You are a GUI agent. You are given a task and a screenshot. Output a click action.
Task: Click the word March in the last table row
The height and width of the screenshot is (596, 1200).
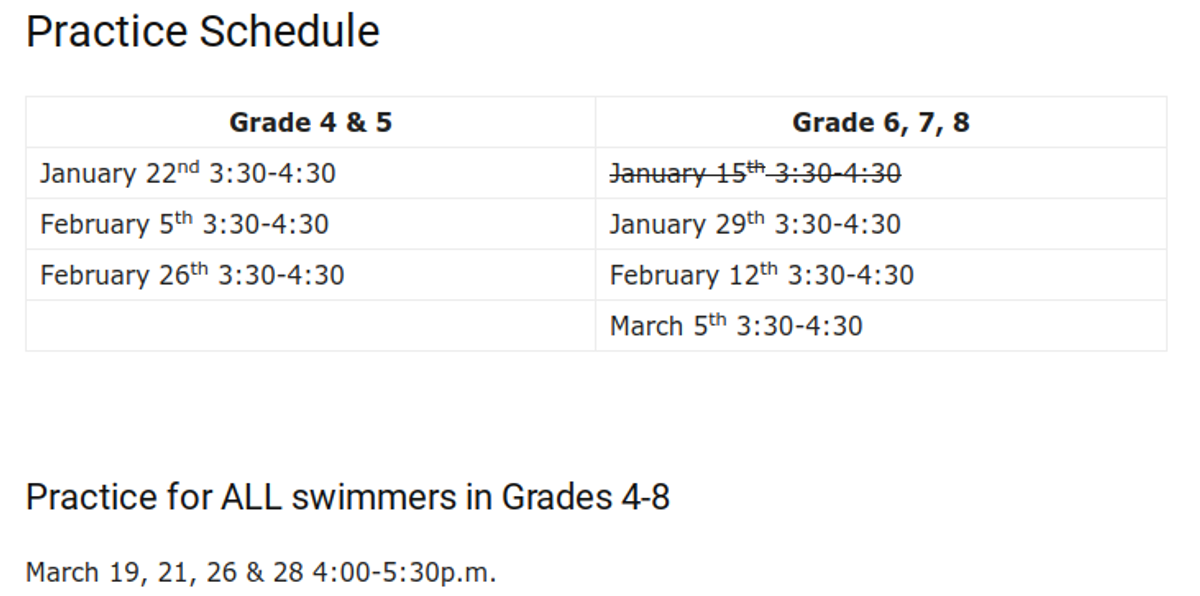646,326
